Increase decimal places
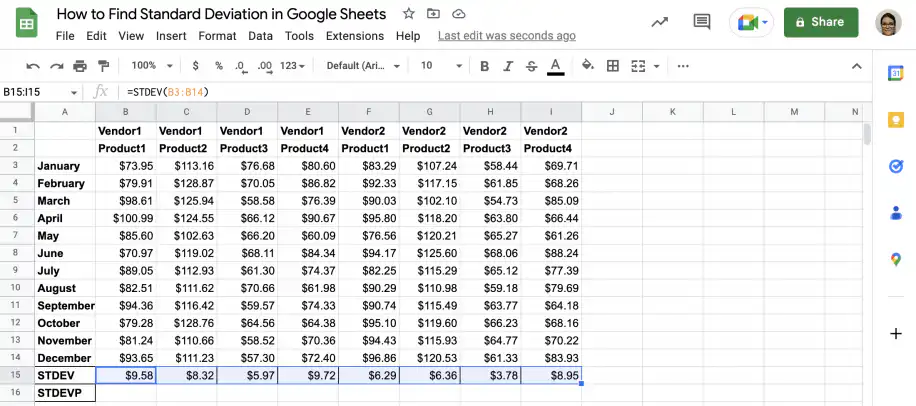 tap(265, 67)
